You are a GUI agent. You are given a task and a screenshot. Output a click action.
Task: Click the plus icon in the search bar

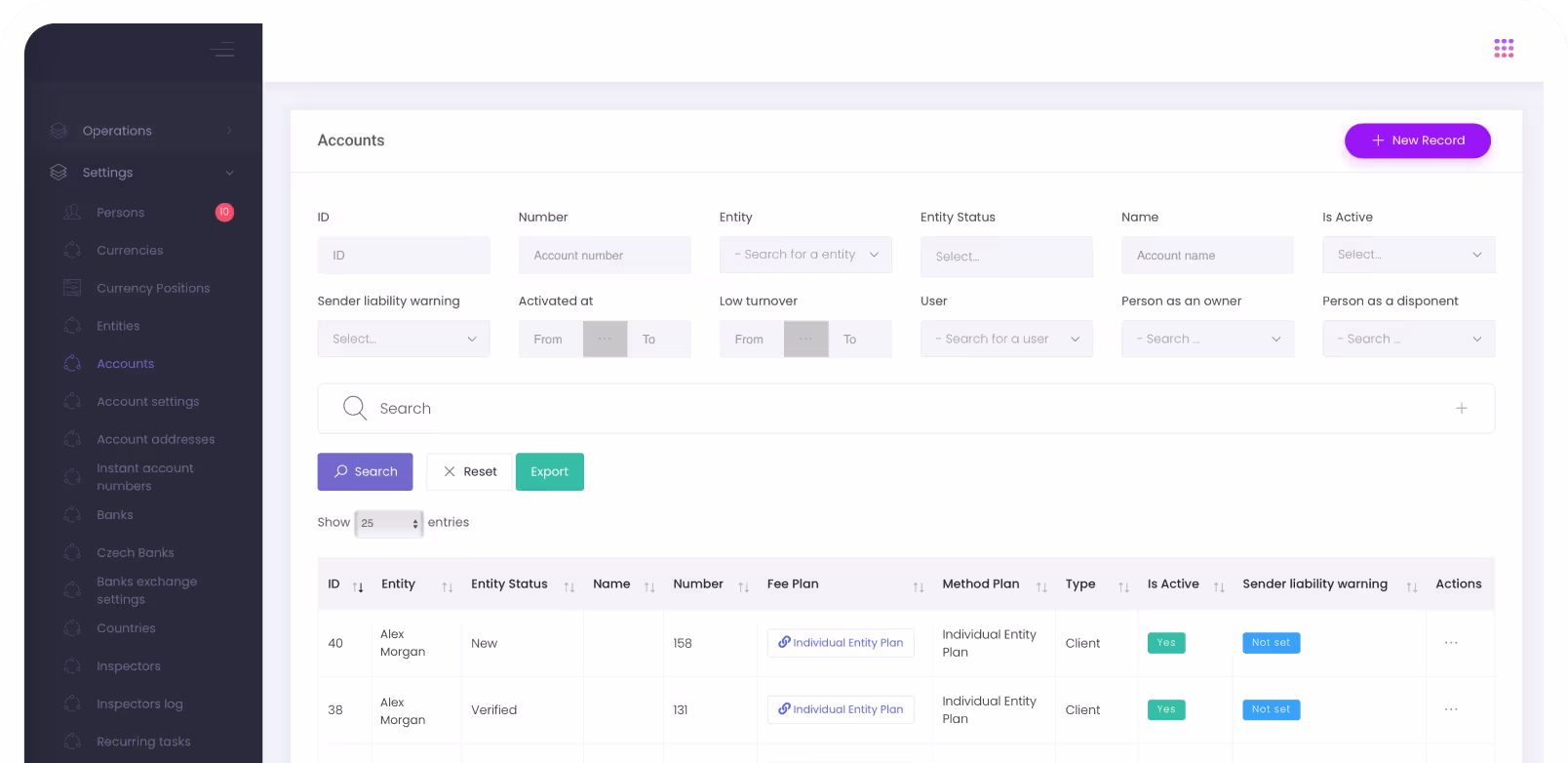[x=1461, y=408]
